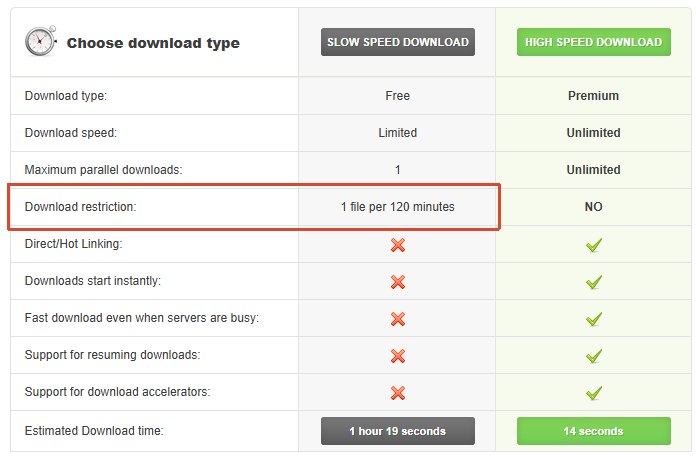The height and width of the screenshot is (458, 696).
Task: Select the Choose download type heading
Action: (153, 43)
